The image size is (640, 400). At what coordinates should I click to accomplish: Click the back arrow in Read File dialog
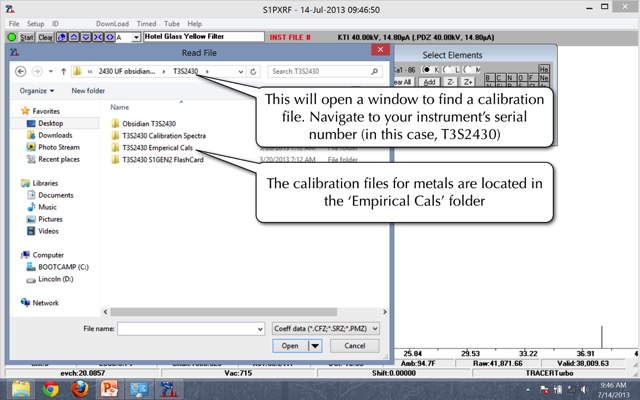click(21, 72)
